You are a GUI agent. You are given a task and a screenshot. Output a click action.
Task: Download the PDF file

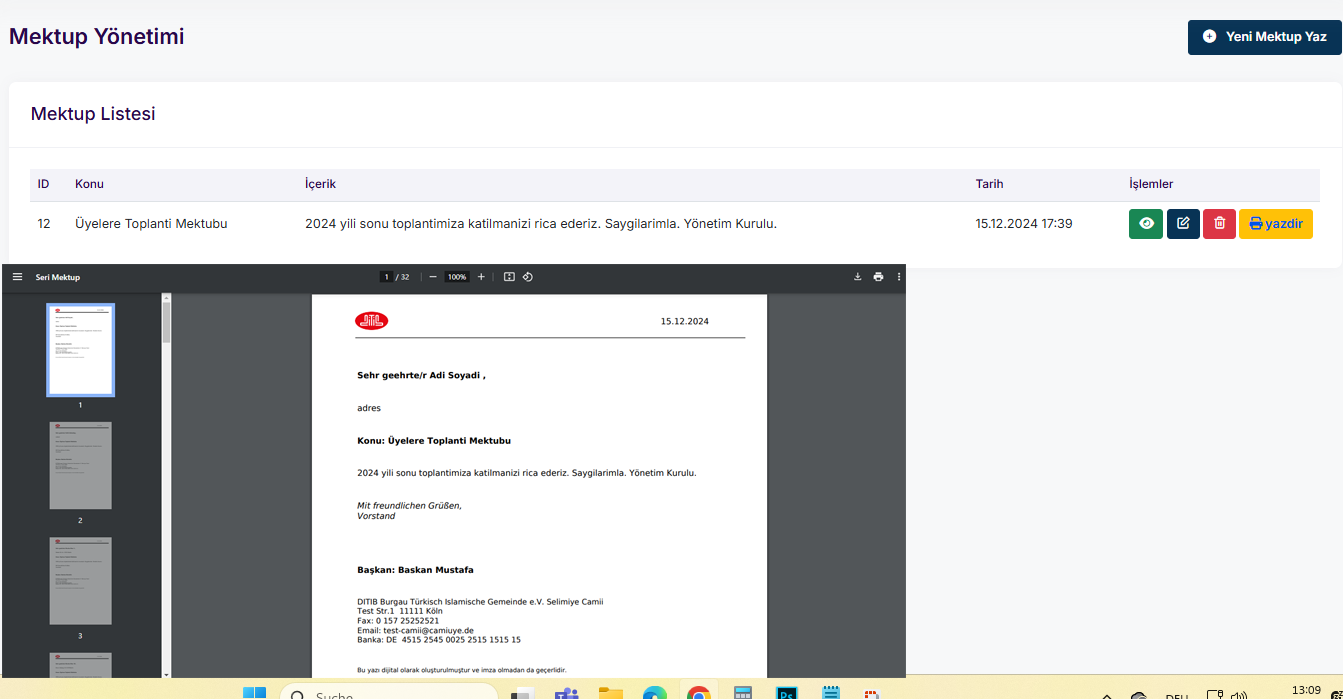(x=857, y=277)
